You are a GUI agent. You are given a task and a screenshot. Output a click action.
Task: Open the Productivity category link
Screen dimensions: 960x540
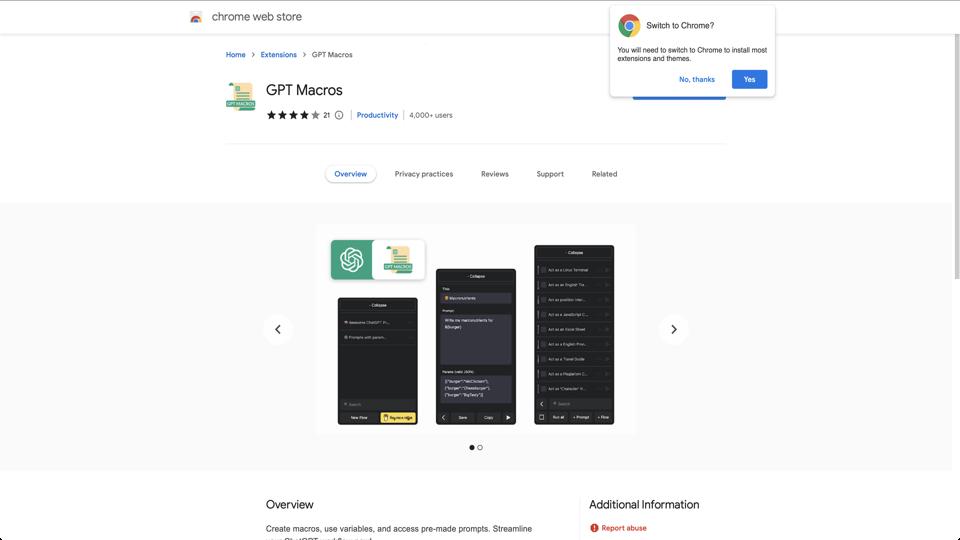click(377, 115)
